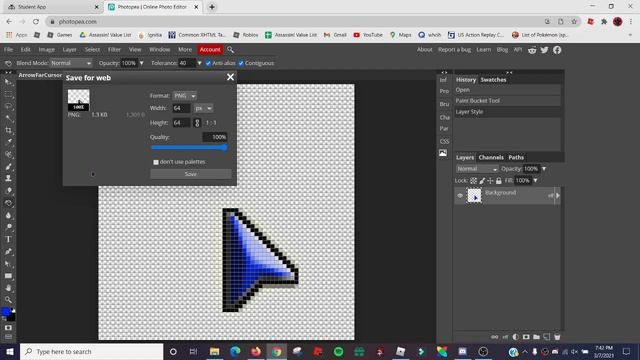Select the Lasso tool

tap(8, 106)
